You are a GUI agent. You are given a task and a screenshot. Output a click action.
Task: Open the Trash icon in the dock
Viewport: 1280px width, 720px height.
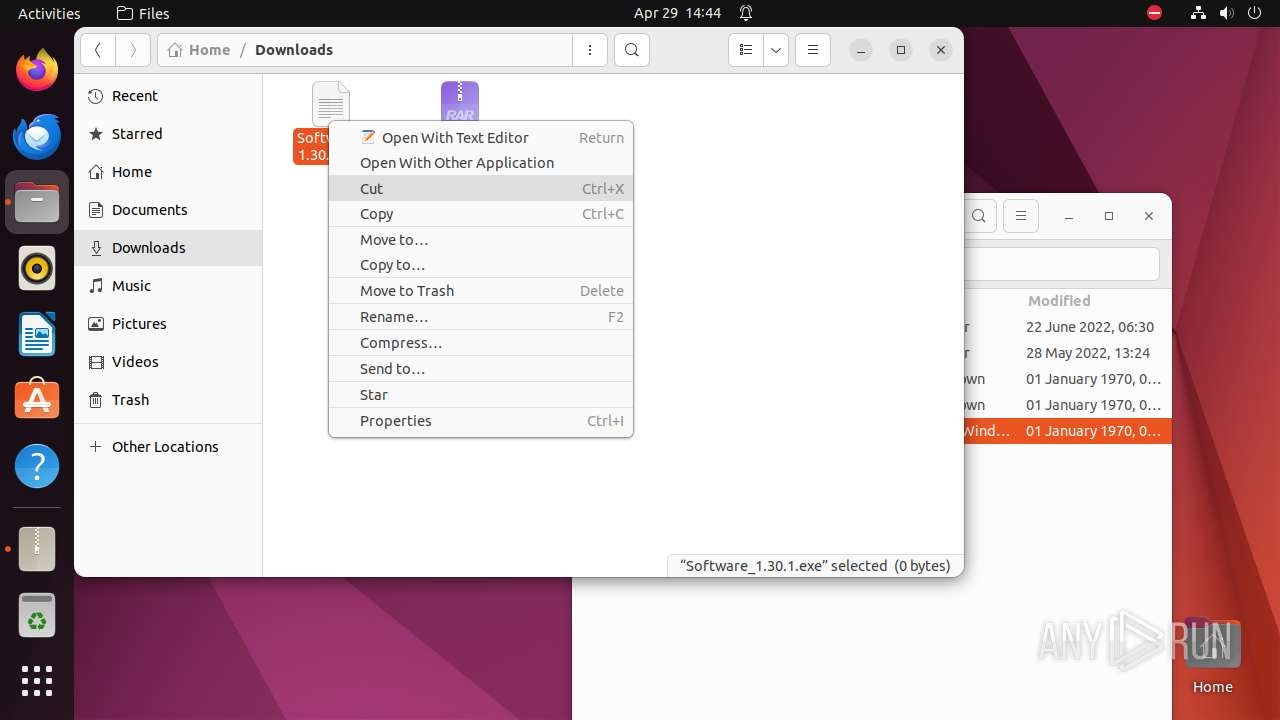[x=37, y=615]
